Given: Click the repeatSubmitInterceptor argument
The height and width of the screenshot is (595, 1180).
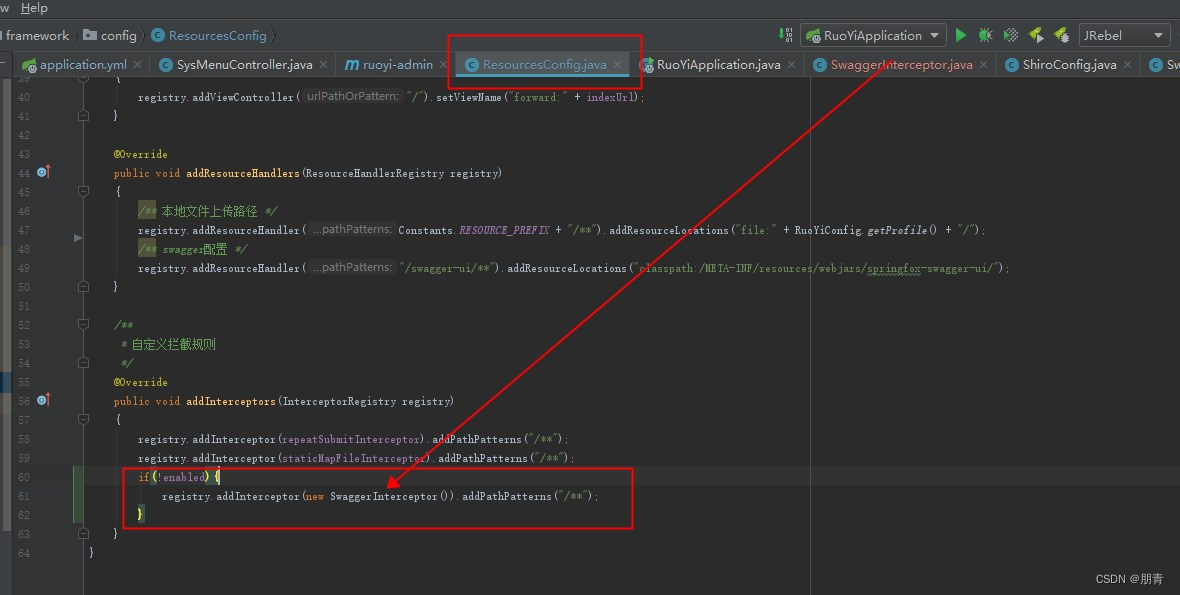Looking at the screenshot, I should 351,439.
